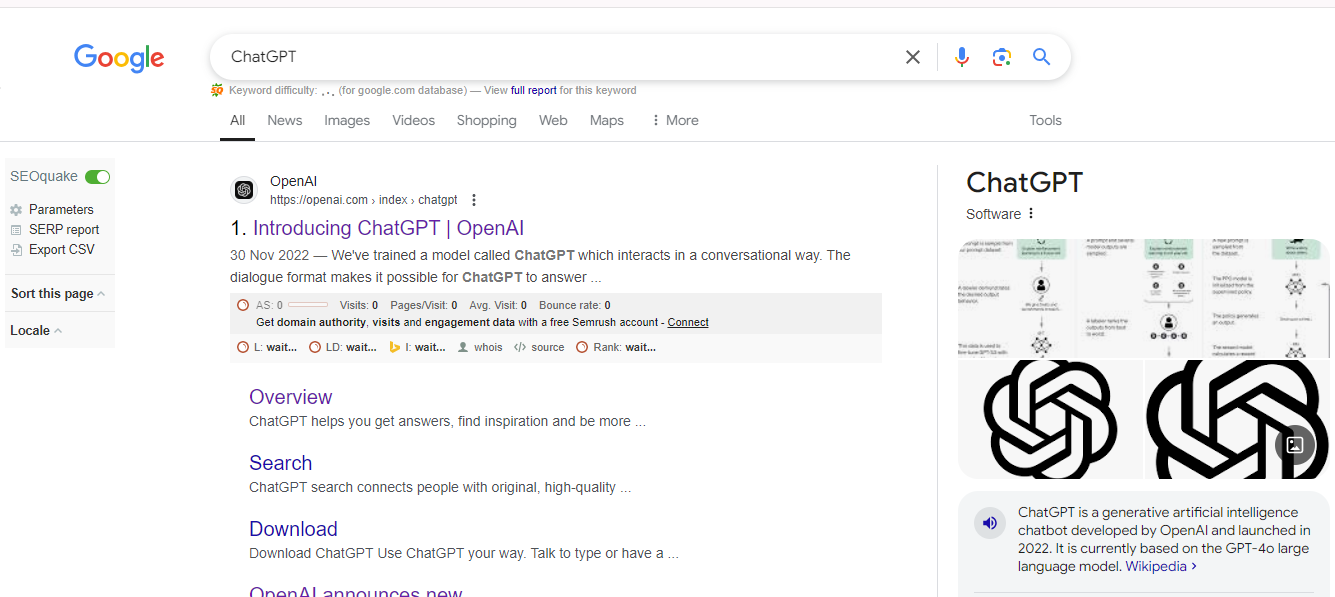
Task: Toggle the SEOquake switch off
Action: coord(97,177)
